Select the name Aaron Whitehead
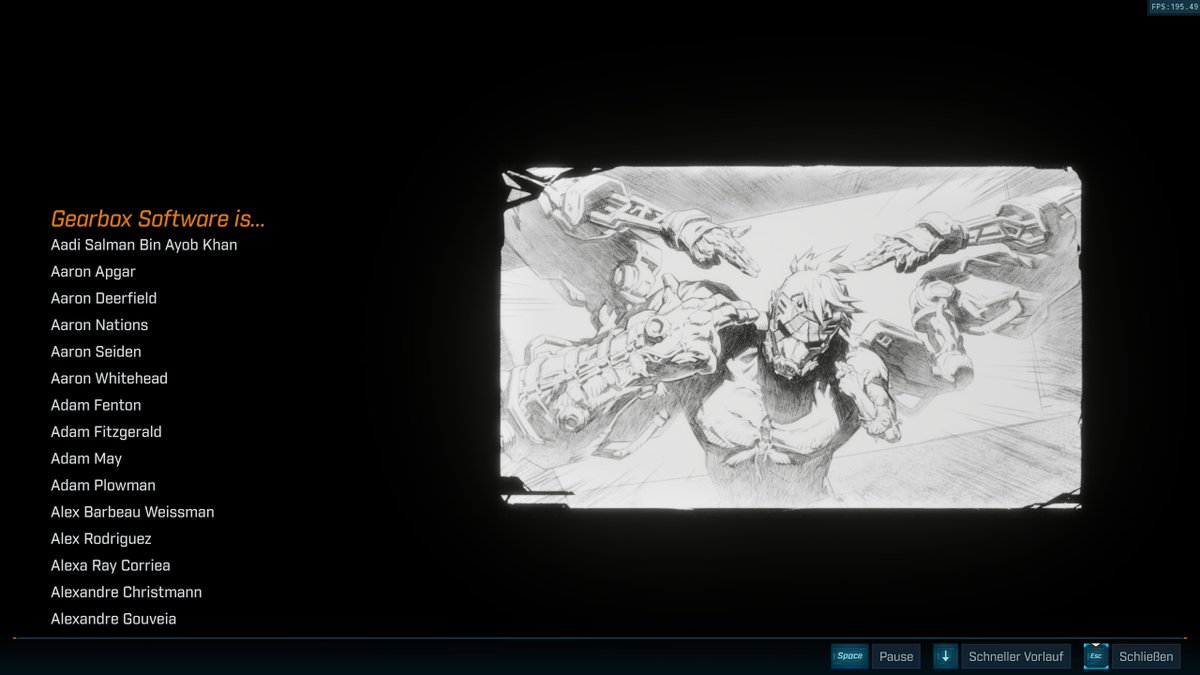This screenshot has height=675, width=1200. (109, 378)
